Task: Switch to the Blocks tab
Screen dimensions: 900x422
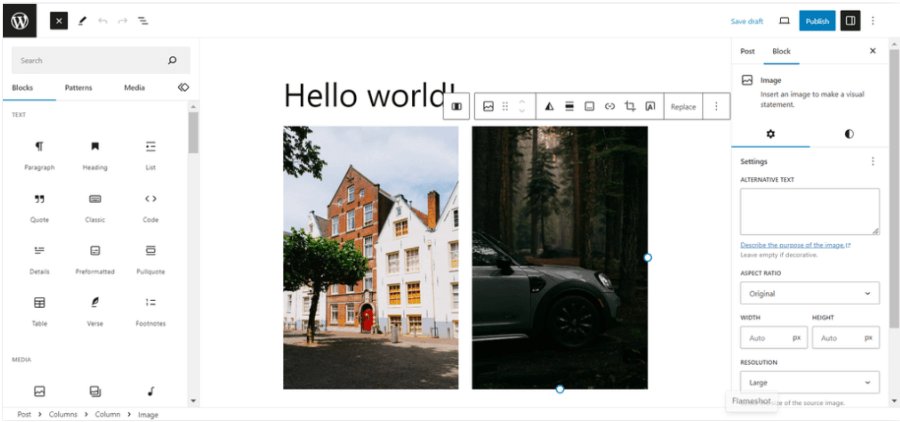Action: coord(22,88)
